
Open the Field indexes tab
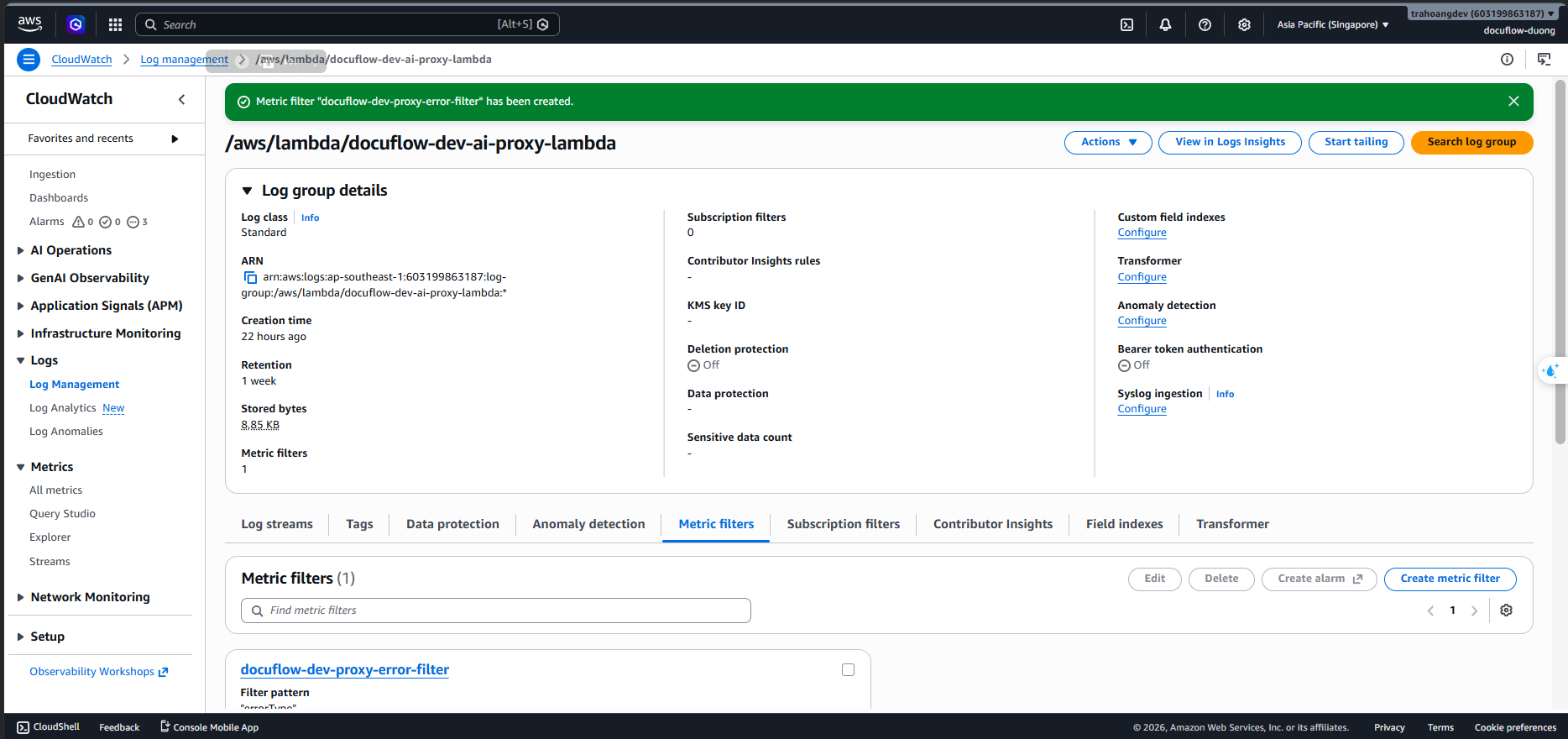(x=1124, y=524)
